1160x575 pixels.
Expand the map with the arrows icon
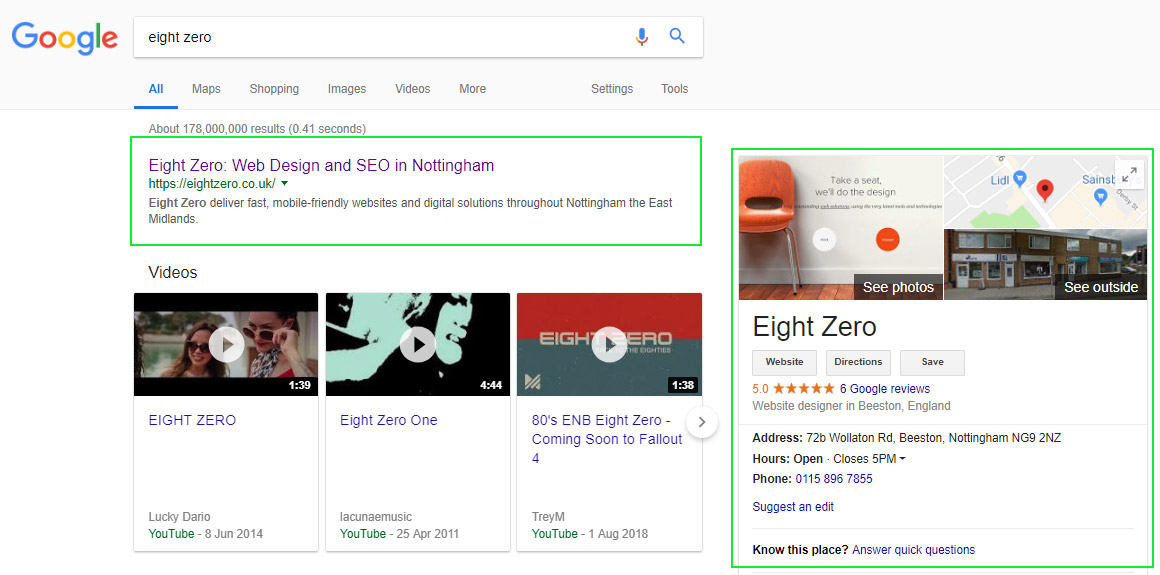point(1130,175)
